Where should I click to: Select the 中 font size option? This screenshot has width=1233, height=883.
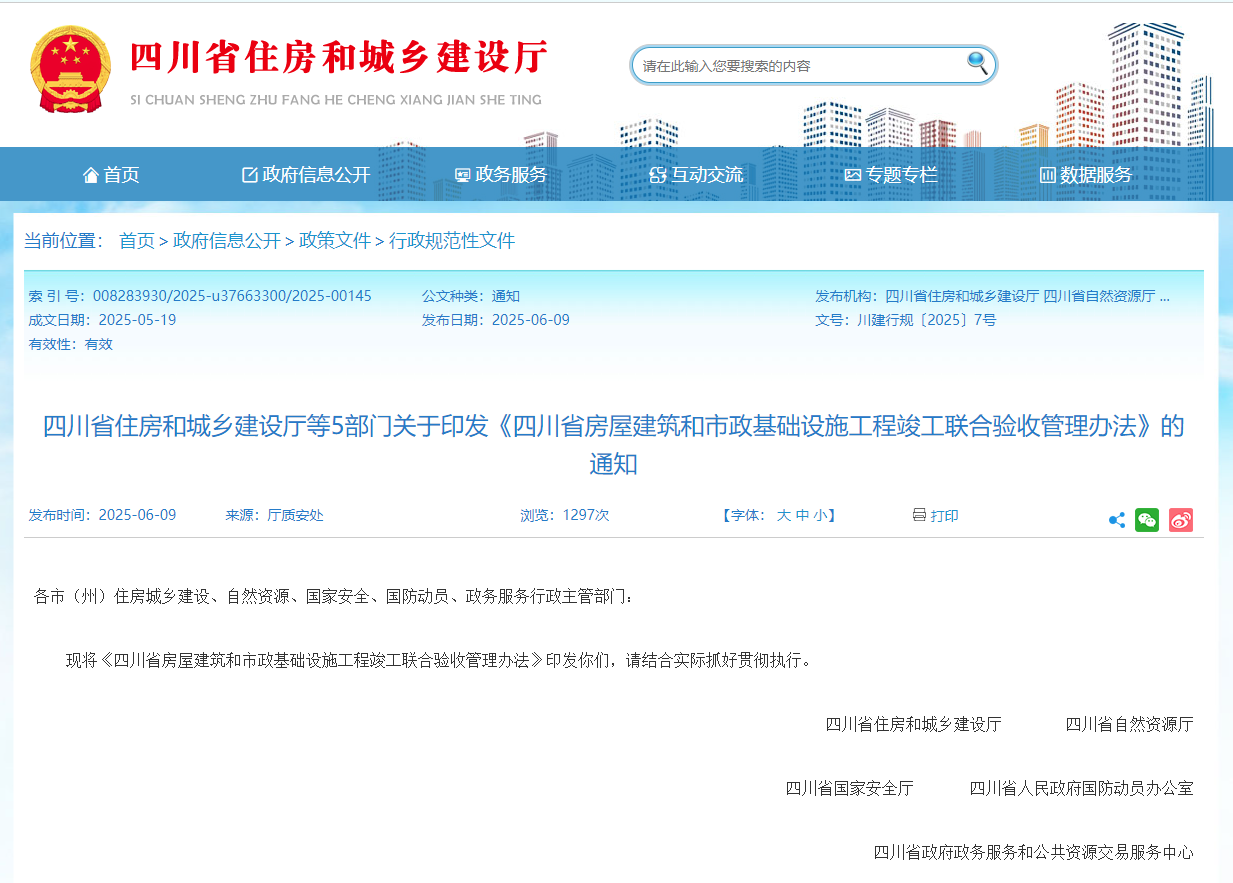click(x=805, y=516)
